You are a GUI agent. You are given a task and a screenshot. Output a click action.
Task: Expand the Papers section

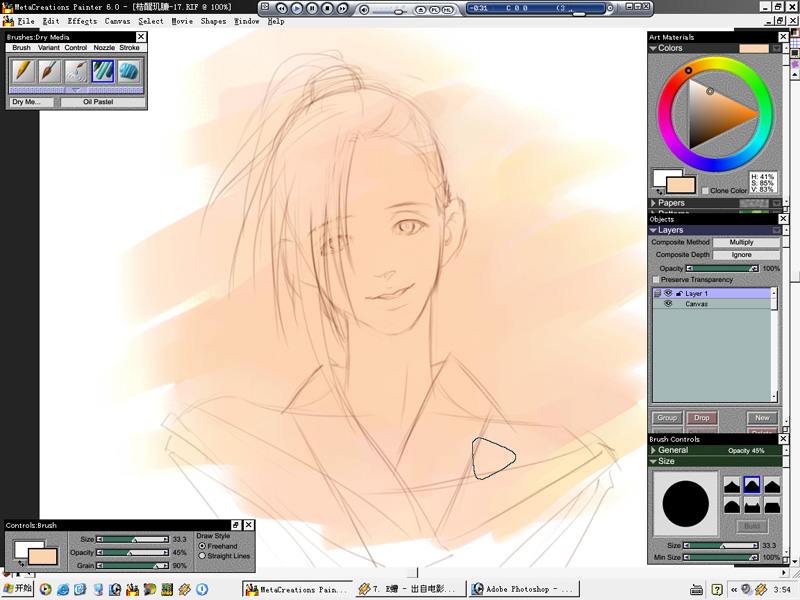[x=653, y=203]
